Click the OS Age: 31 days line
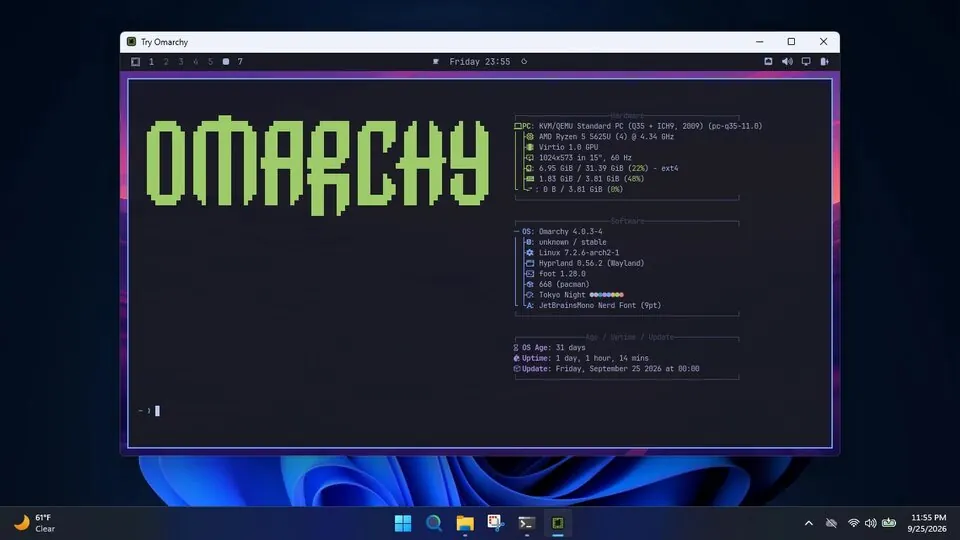Viewport: 960px width, 540px height. (x=549, y=347)
